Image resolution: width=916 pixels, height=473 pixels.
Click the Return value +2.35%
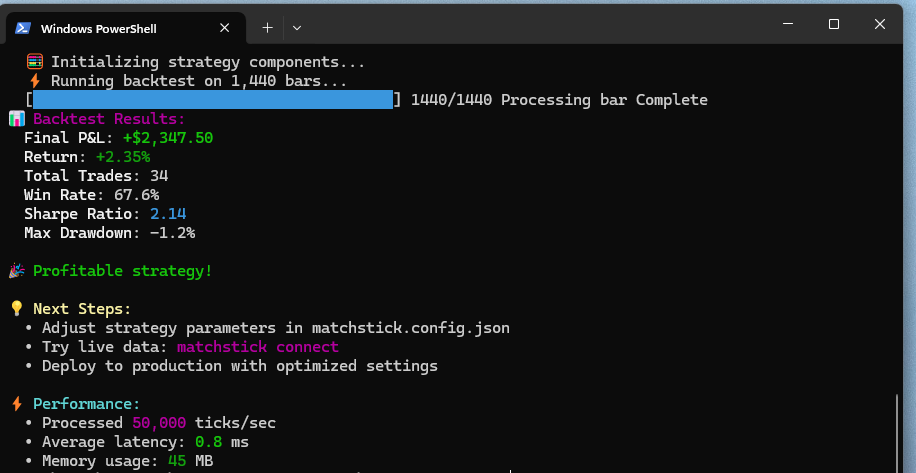point(123,157)
